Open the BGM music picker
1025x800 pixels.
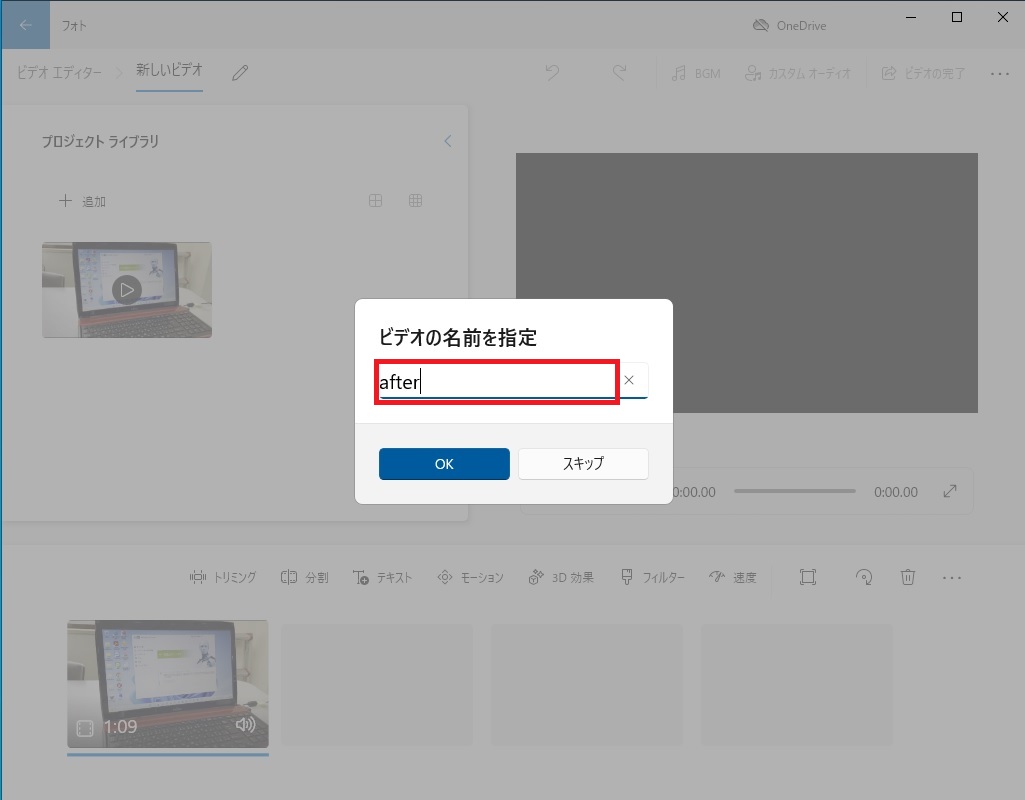(x=696, y=72)
